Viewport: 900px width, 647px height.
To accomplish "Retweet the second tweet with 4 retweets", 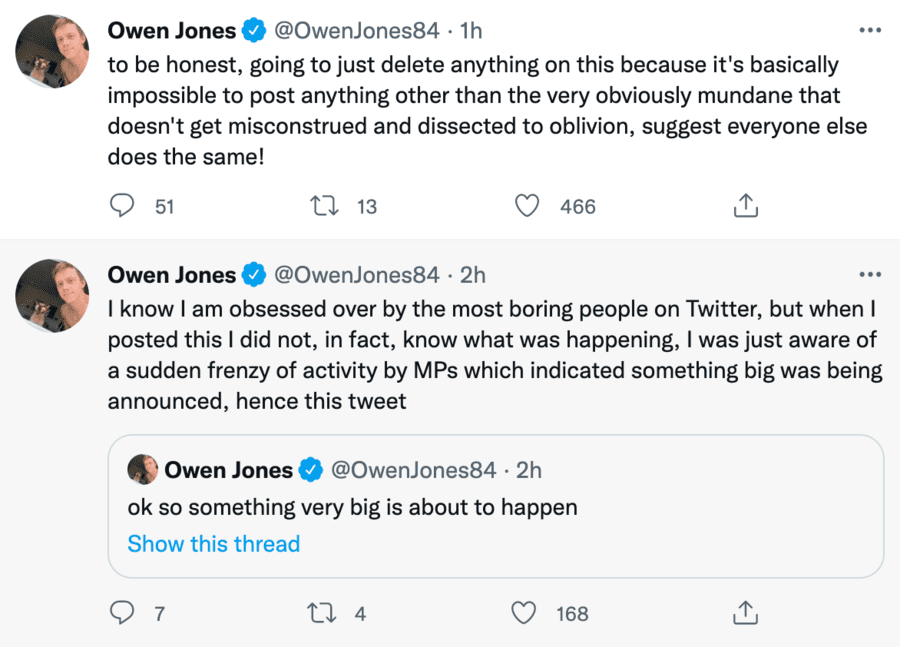I will click(323, 613).
